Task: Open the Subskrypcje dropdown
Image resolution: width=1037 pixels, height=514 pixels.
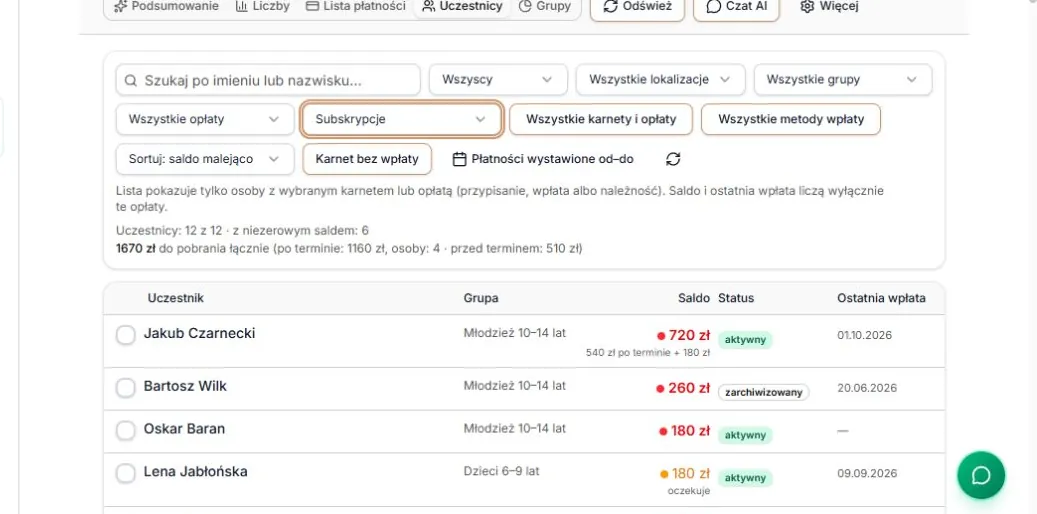Action: 401,120
